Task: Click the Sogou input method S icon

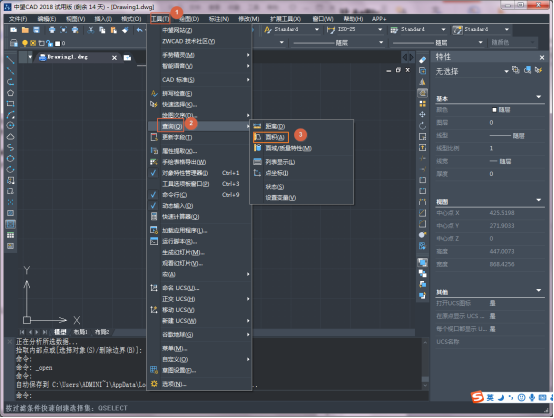Action: coord(477,397)
